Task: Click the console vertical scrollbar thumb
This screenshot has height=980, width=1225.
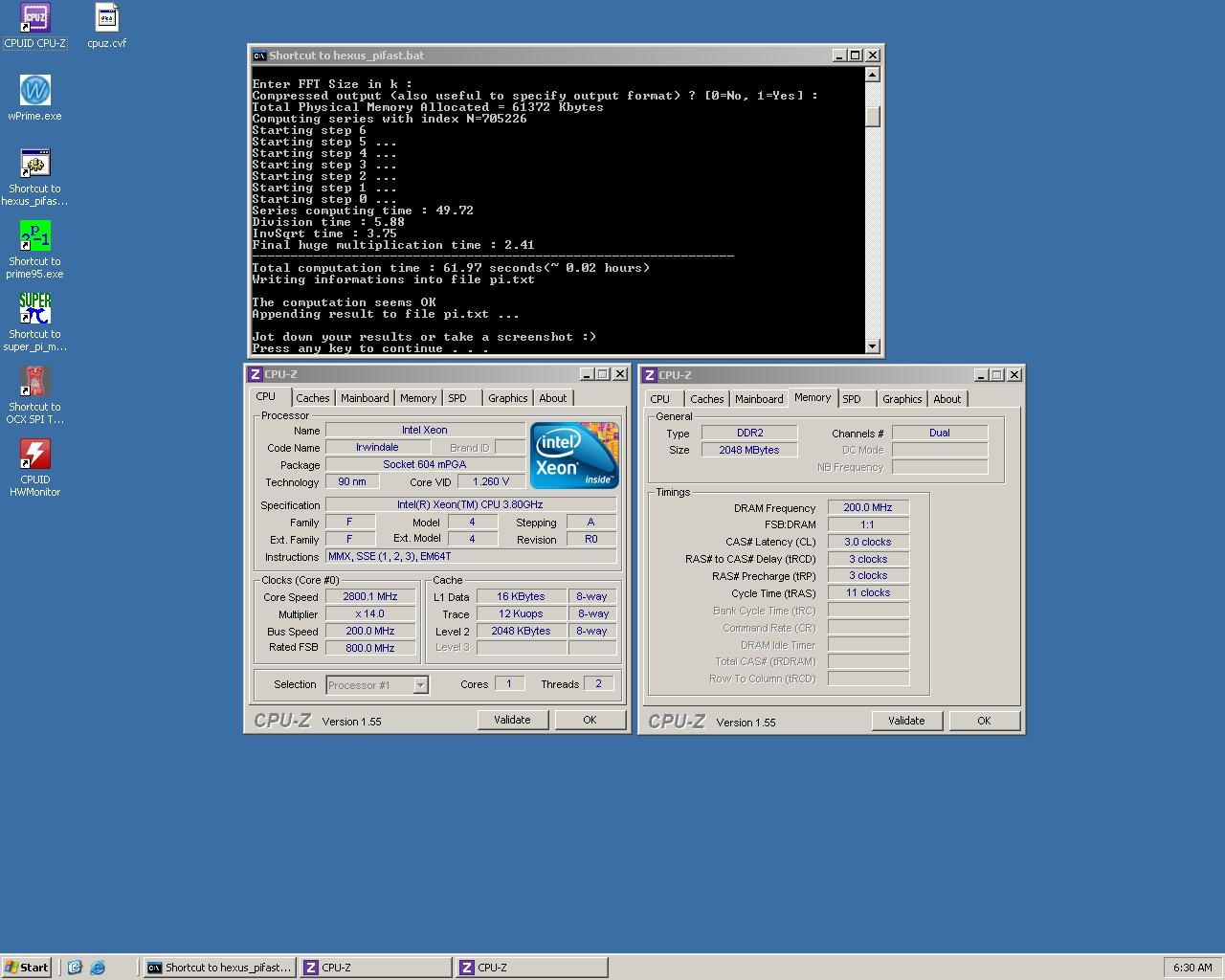Action: tap(873, 116)
